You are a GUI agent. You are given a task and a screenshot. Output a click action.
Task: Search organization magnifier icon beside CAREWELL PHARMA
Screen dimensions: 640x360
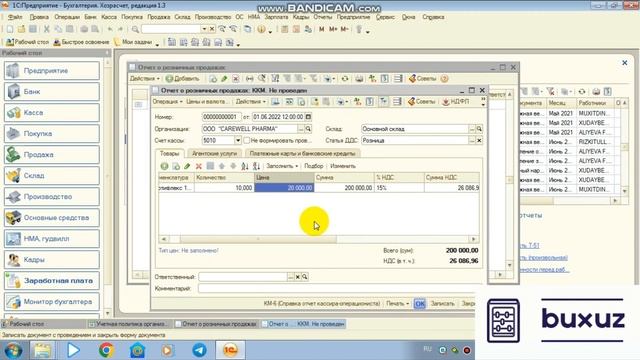(x=308, y=129)
